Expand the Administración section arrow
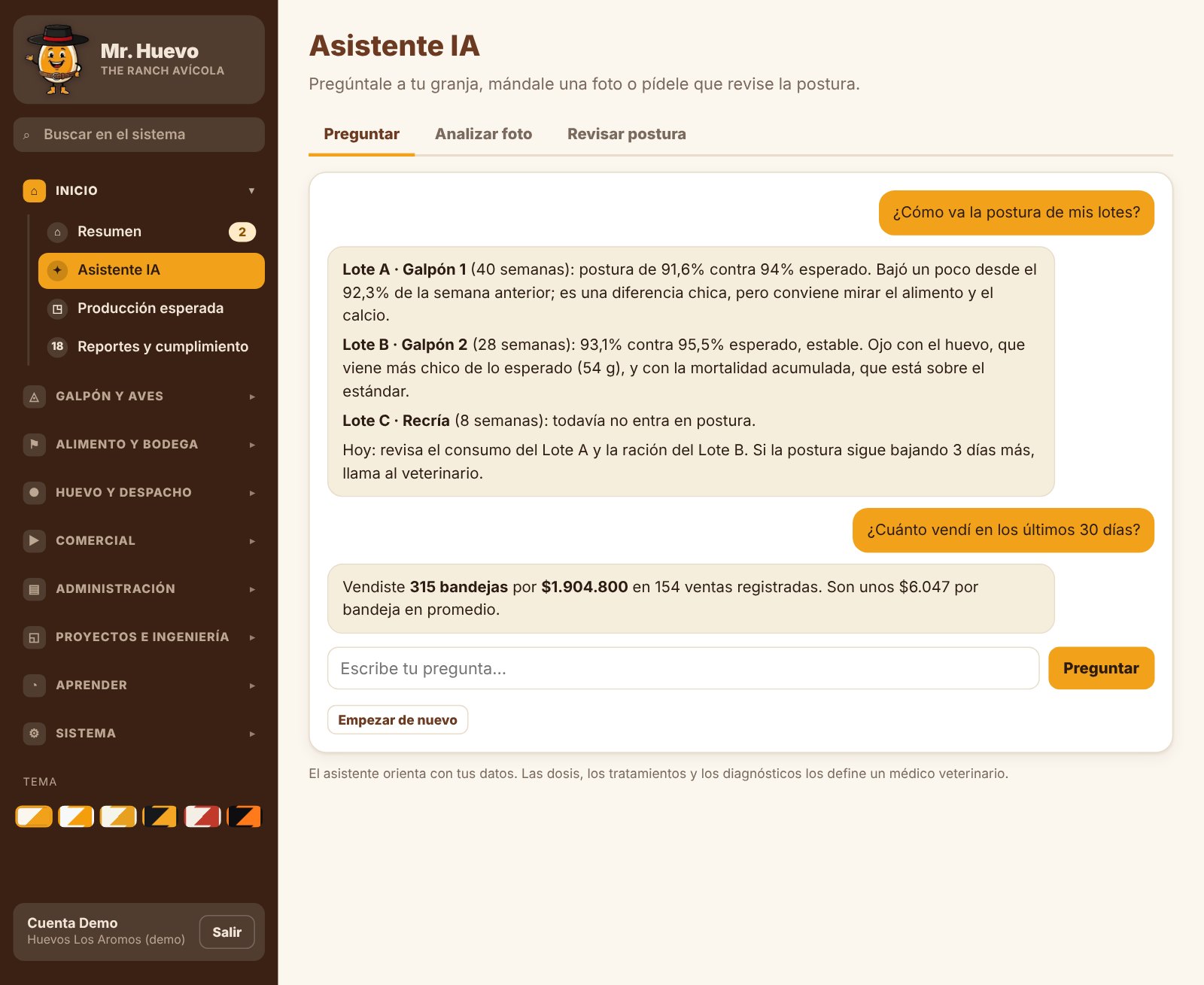This screenshot has height=985, width=1204. click(252, 589)
